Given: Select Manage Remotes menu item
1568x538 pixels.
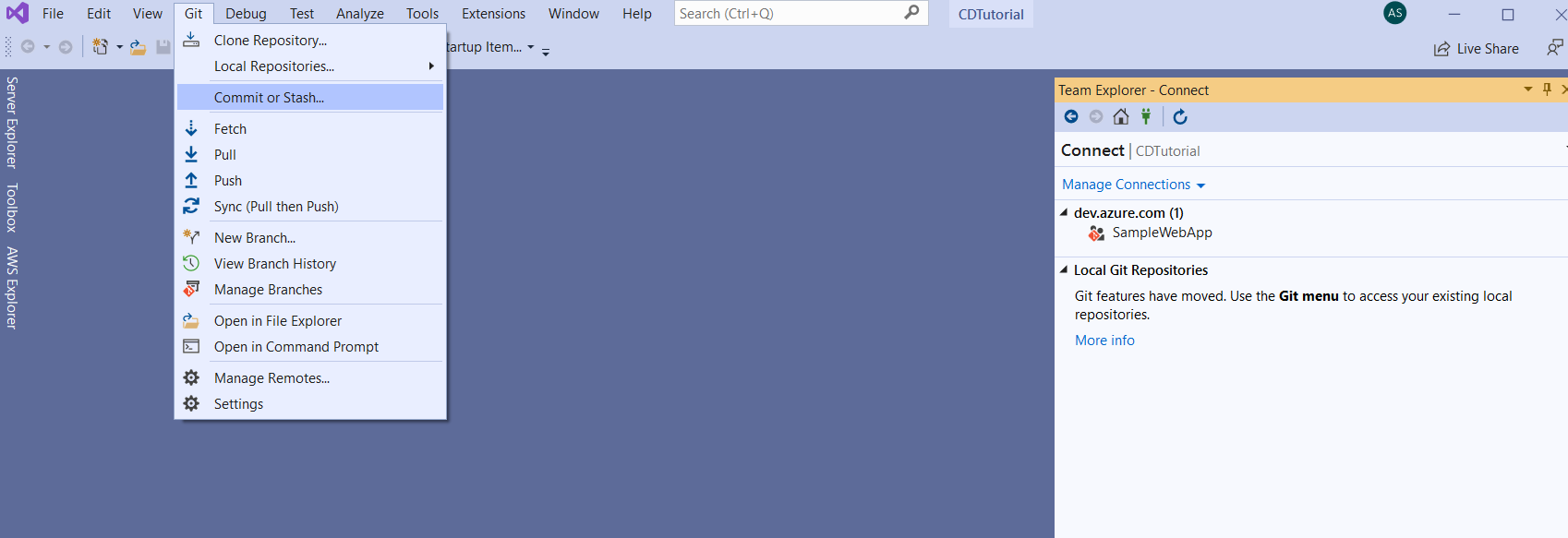Looking at the screenshot, I should [x=310, y=377].
